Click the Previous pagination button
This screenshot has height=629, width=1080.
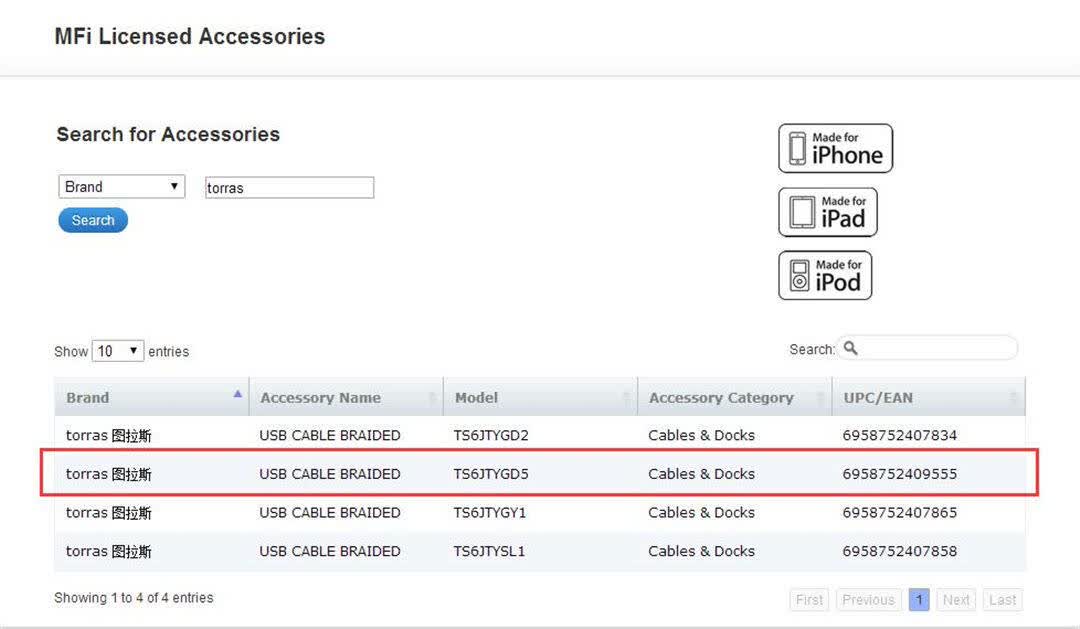[x=868, y=600]
